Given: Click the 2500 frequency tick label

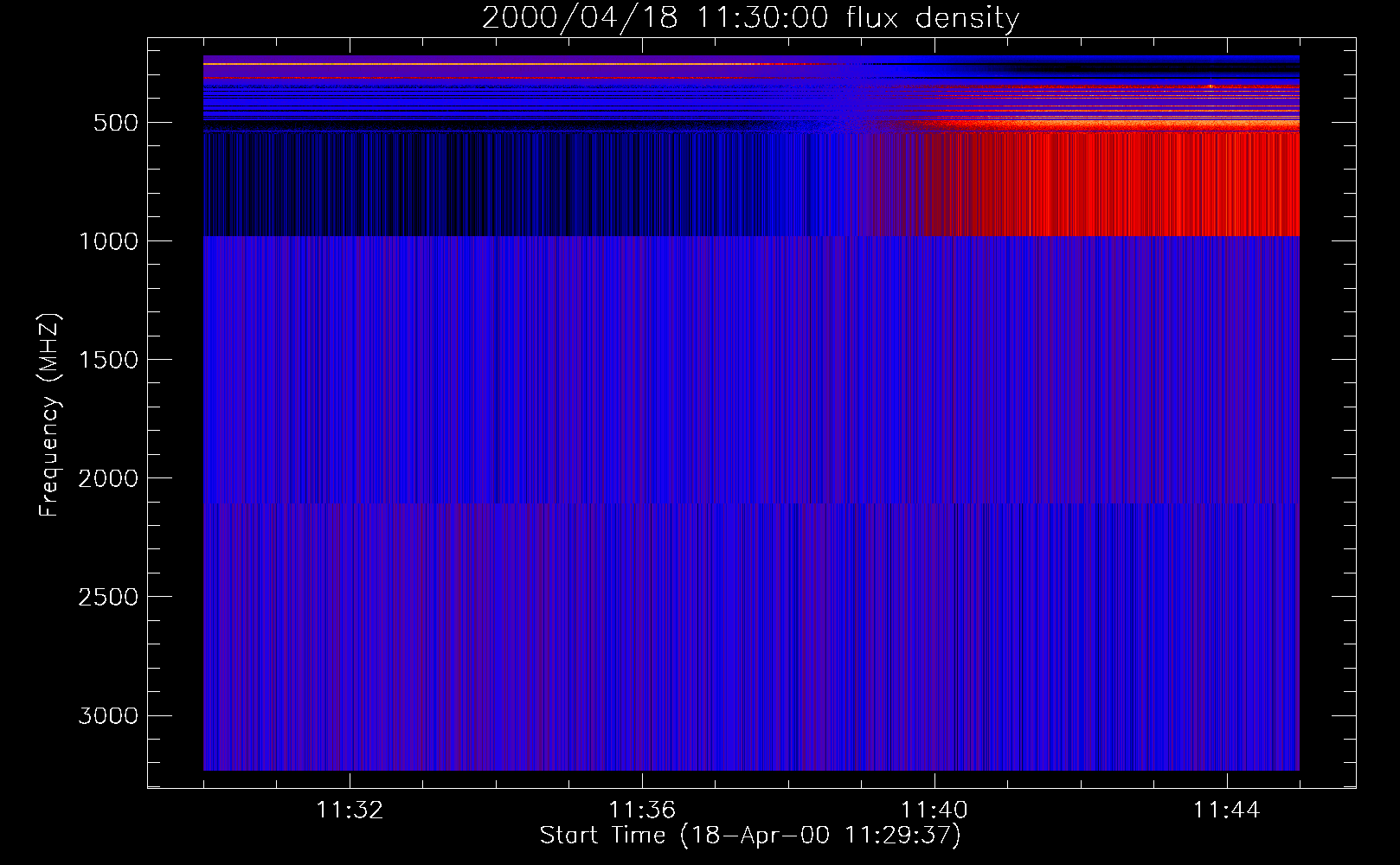Looking at the screenshot, I should tap(108, 597).
